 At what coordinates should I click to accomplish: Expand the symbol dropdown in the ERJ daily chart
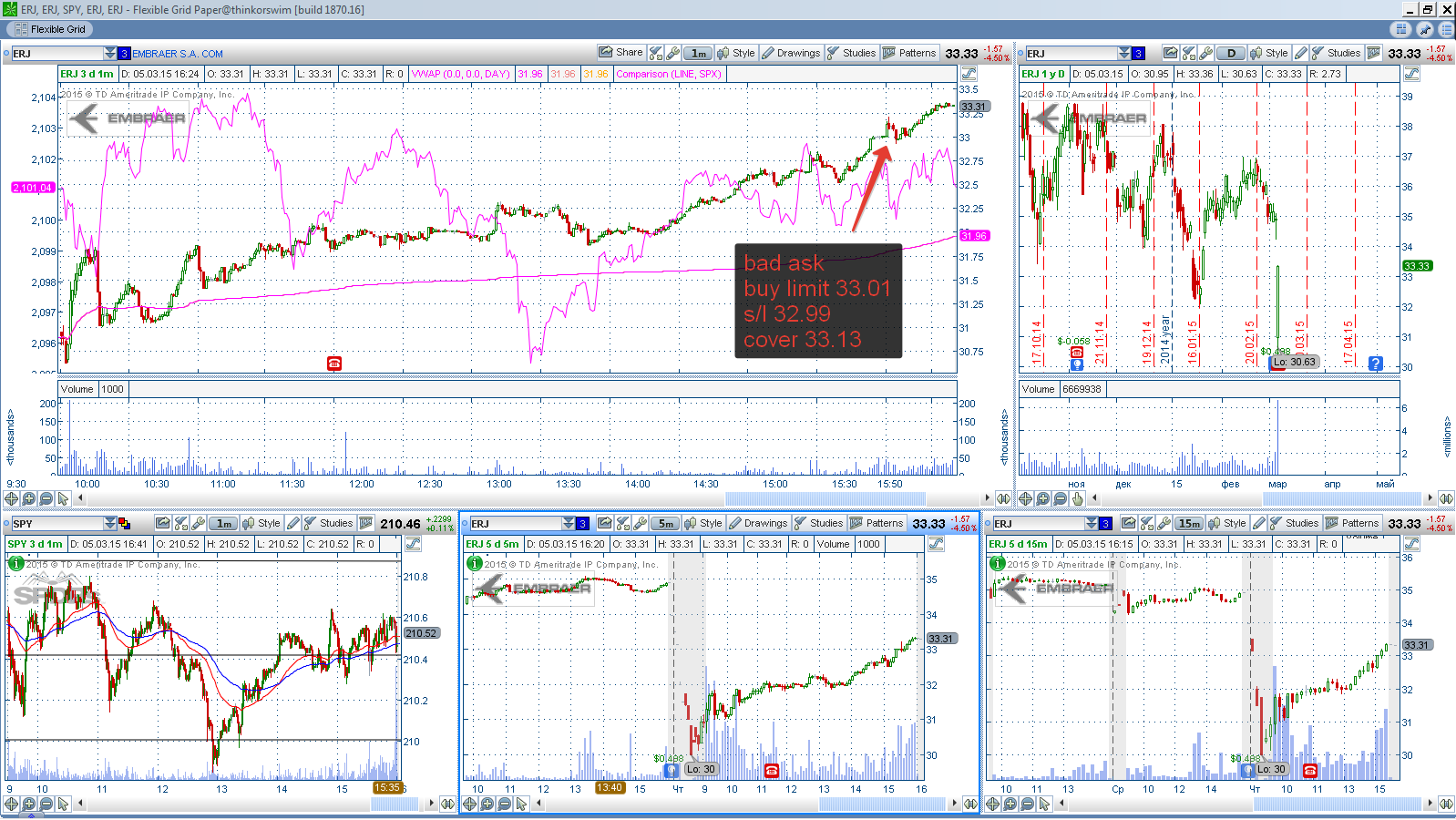pos(1124,53)
